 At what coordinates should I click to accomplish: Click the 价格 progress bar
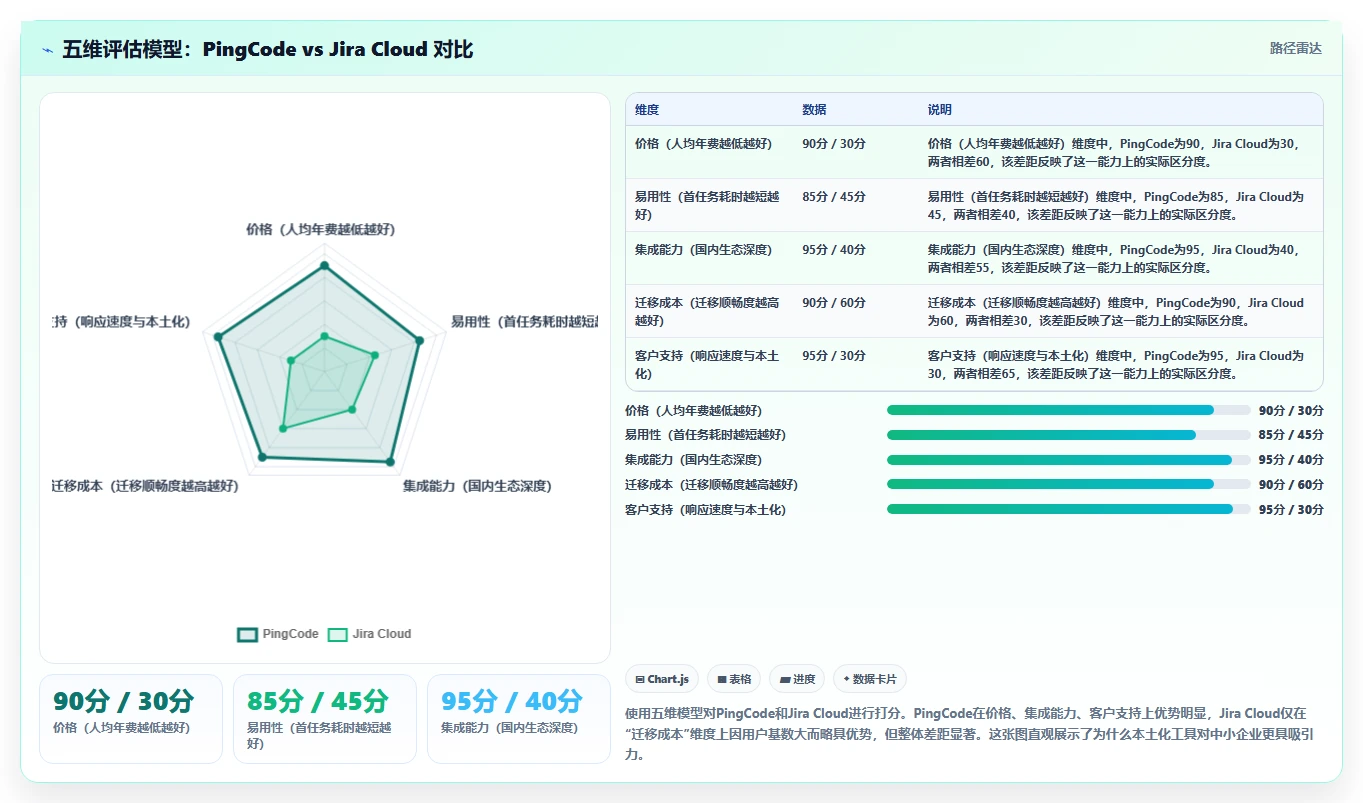pos(1068,410)
